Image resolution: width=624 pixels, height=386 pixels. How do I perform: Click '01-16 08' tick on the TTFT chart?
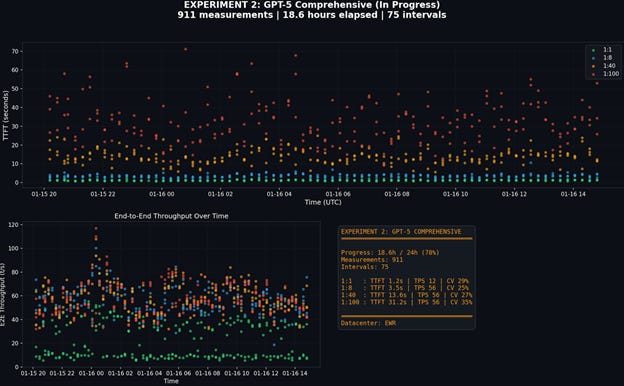tap(397, 194)
